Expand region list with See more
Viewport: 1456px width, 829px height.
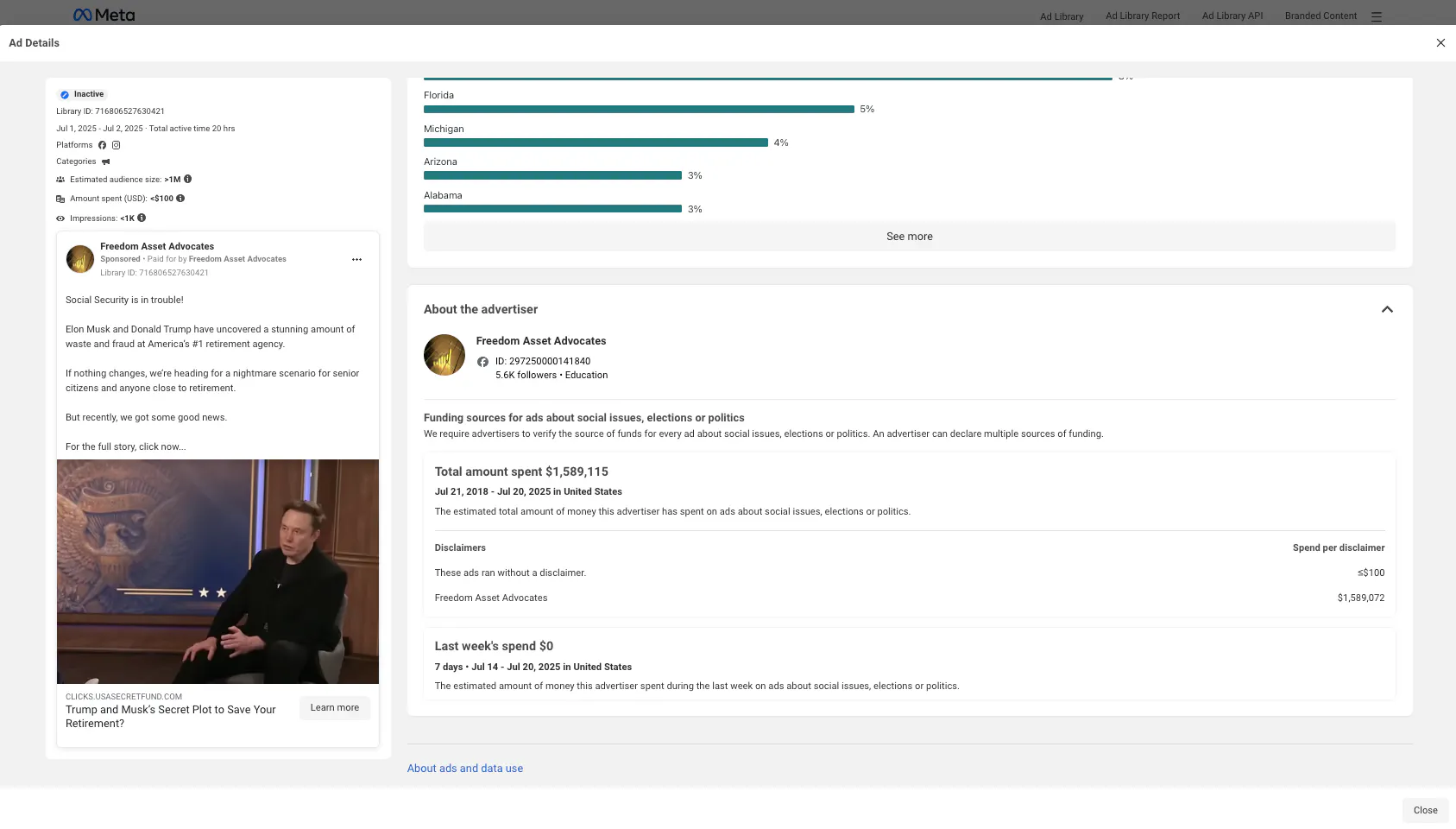click(909, 237)
